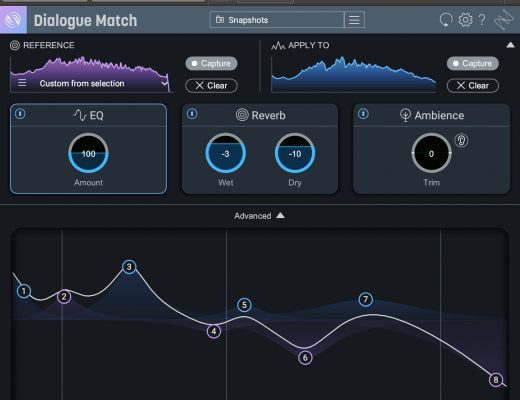Click the REFERENCE heading text
The image size is (520, 400).
click(49, 45)
